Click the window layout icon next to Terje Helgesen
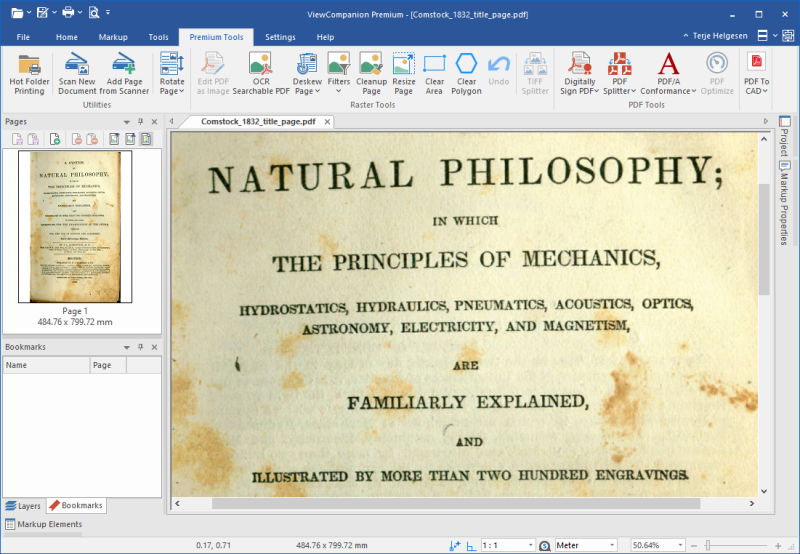 pos(762,36)
